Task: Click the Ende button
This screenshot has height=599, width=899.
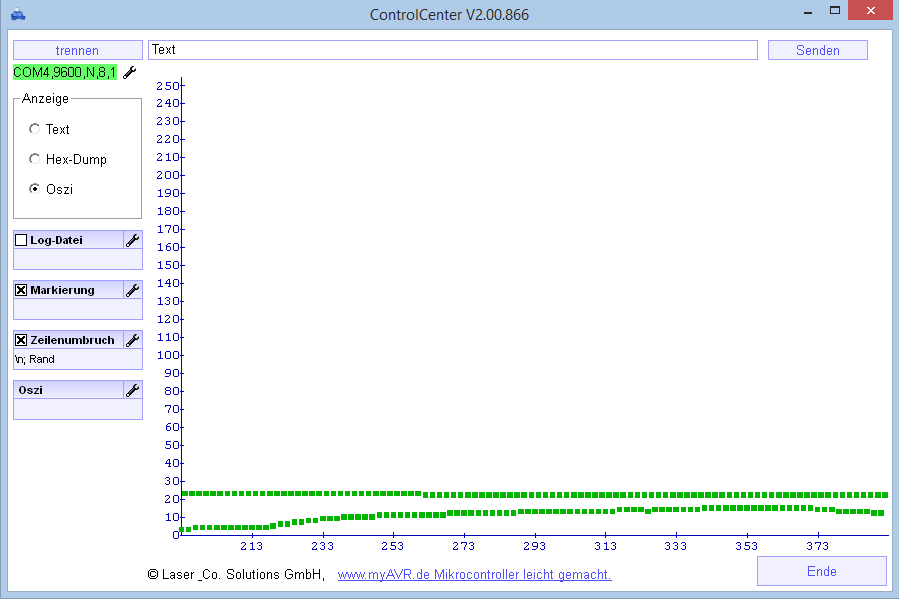Action: [821, 571]
